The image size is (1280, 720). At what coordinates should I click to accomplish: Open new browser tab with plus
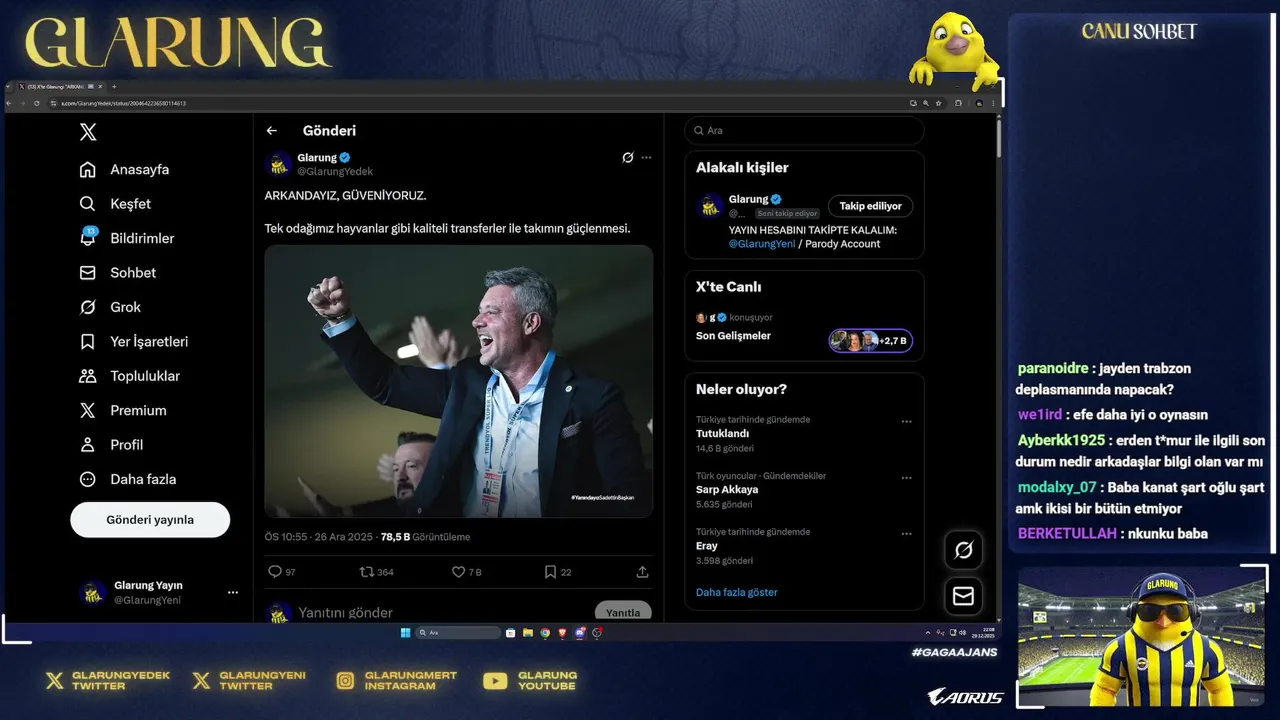pyautogui.click(x=114, y=87)
